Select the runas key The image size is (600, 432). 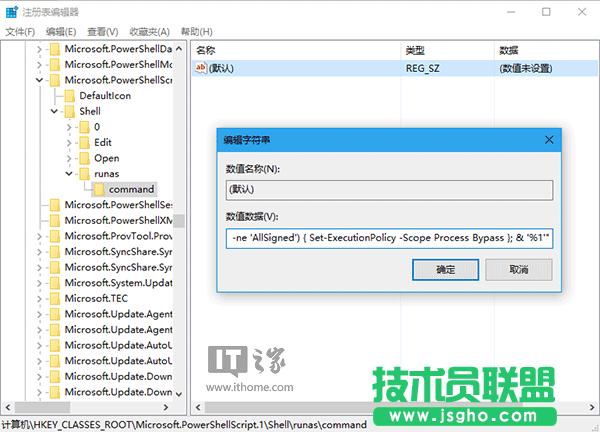pos(106,174)
